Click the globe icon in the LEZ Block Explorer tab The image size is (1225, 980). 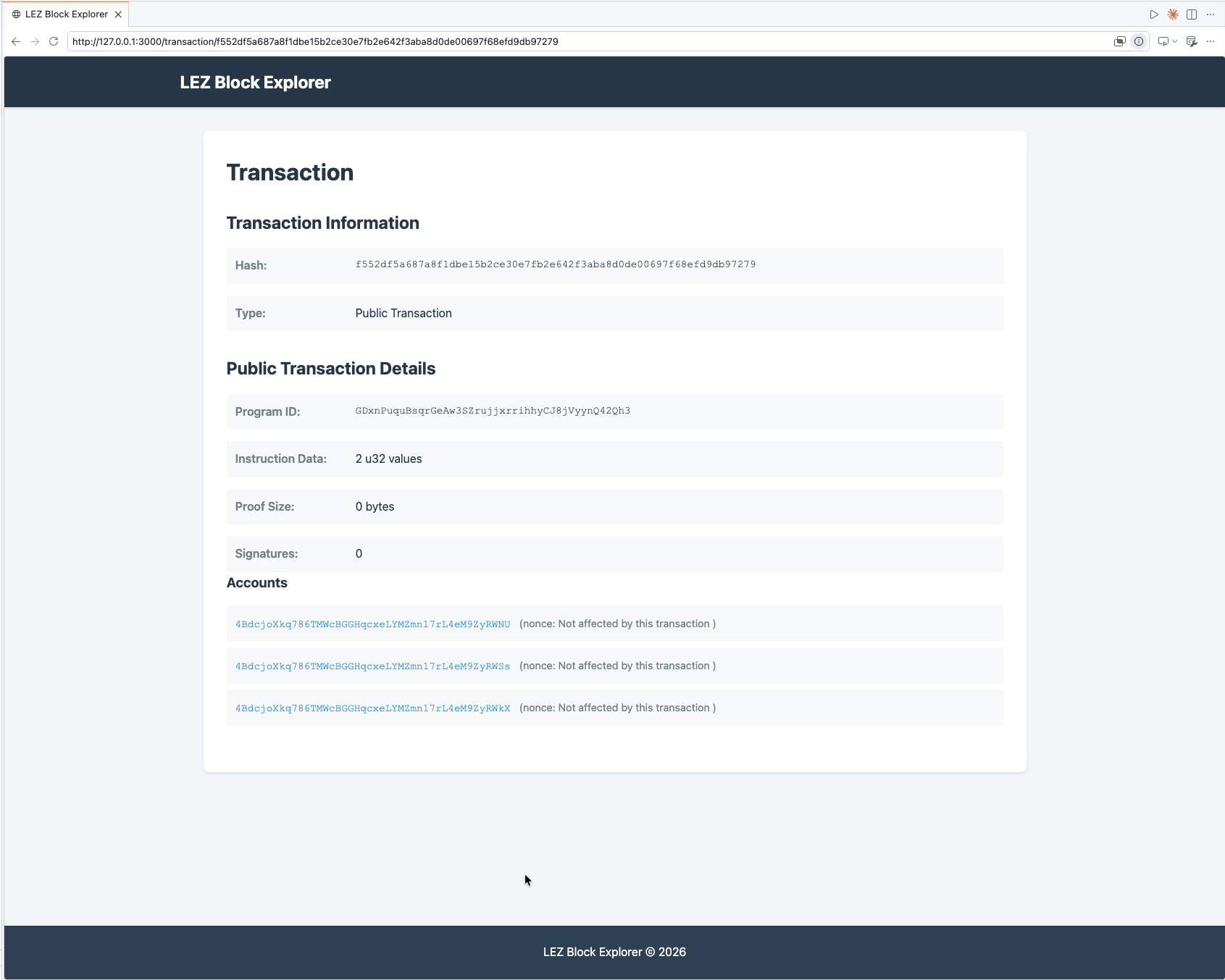click(16, 14)
